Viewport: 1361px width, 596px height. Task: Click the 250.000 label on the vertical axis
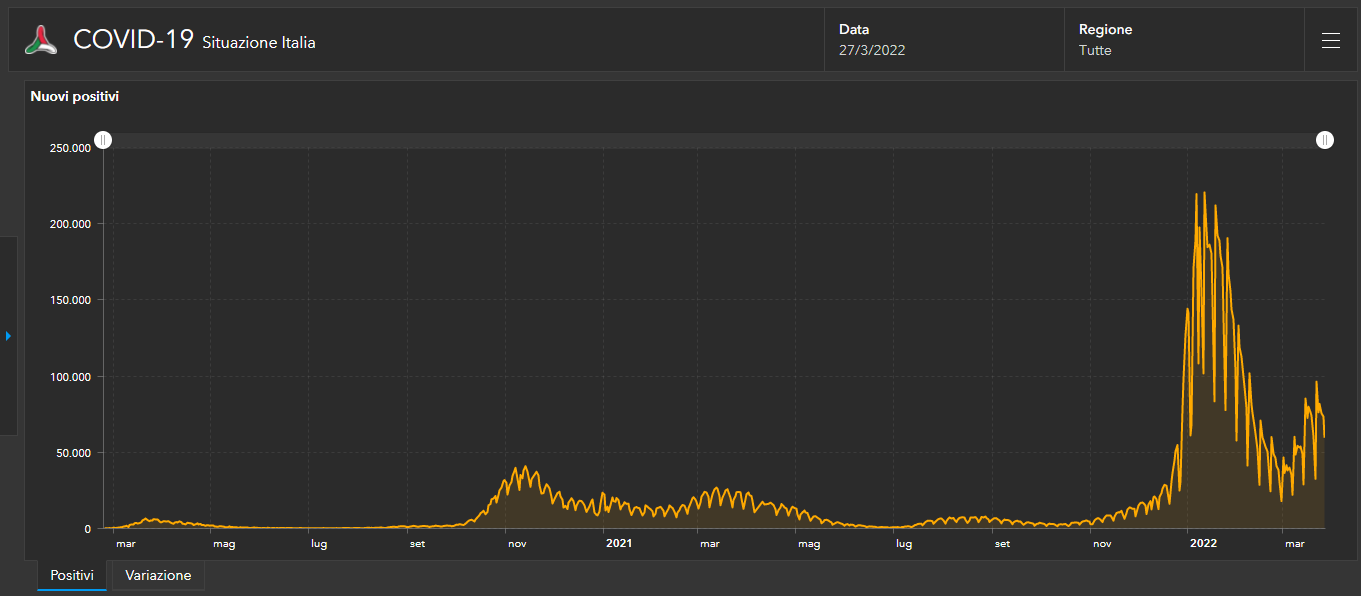[70, 148]
